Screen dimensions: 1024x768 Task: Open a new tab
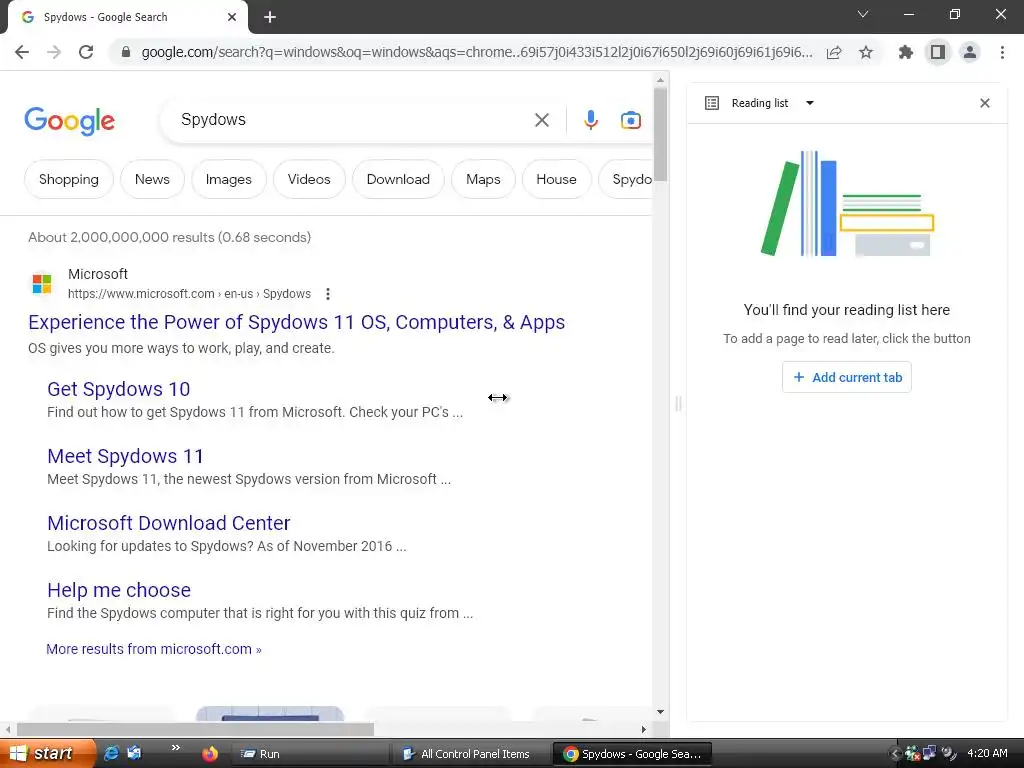270,18
